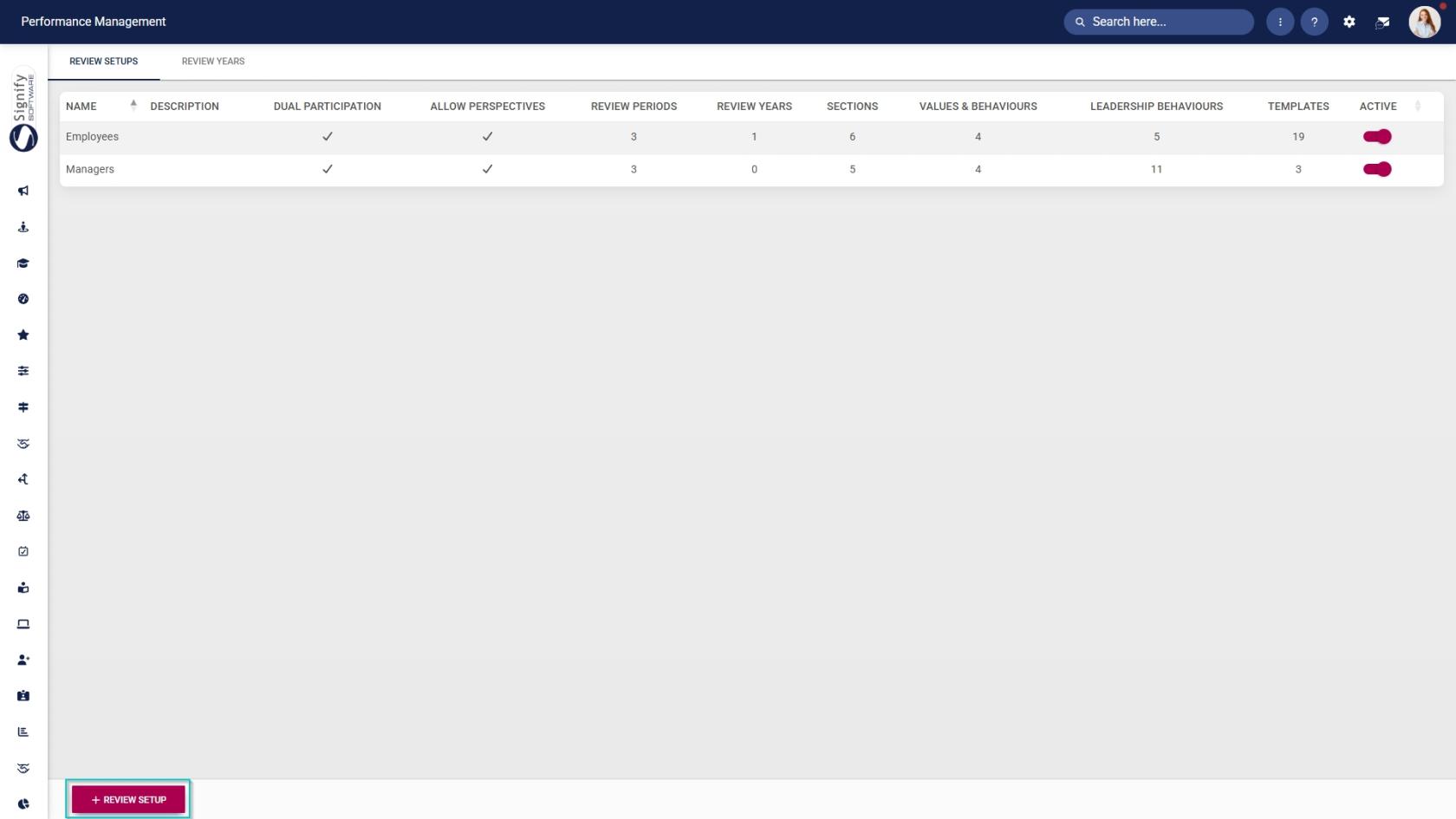Open the messages envelope icon
This screenshot has height=819, width=1456.
1383,22
